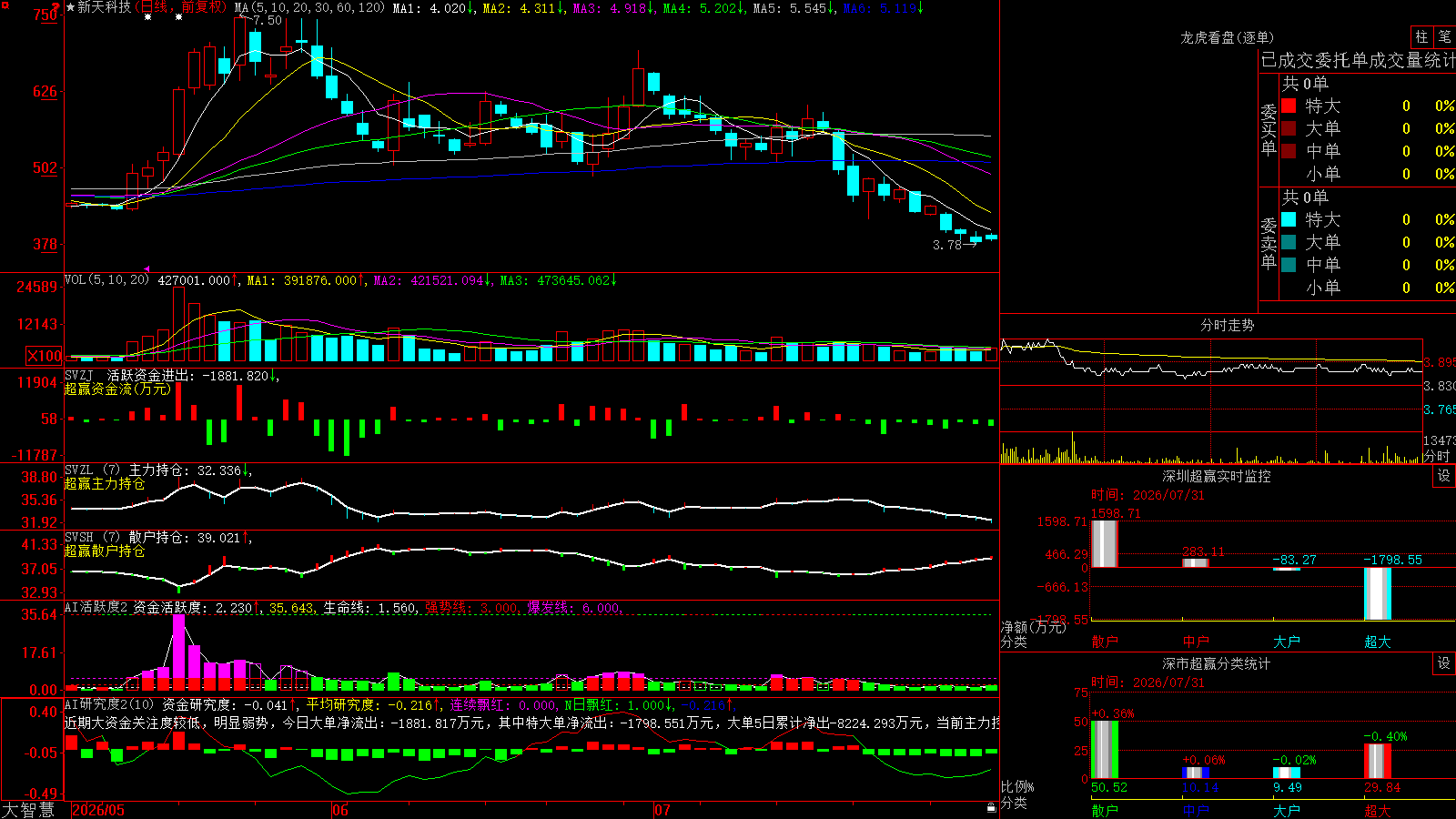Select the 06 month marker
1456x819 pixels.
[340, 810]
